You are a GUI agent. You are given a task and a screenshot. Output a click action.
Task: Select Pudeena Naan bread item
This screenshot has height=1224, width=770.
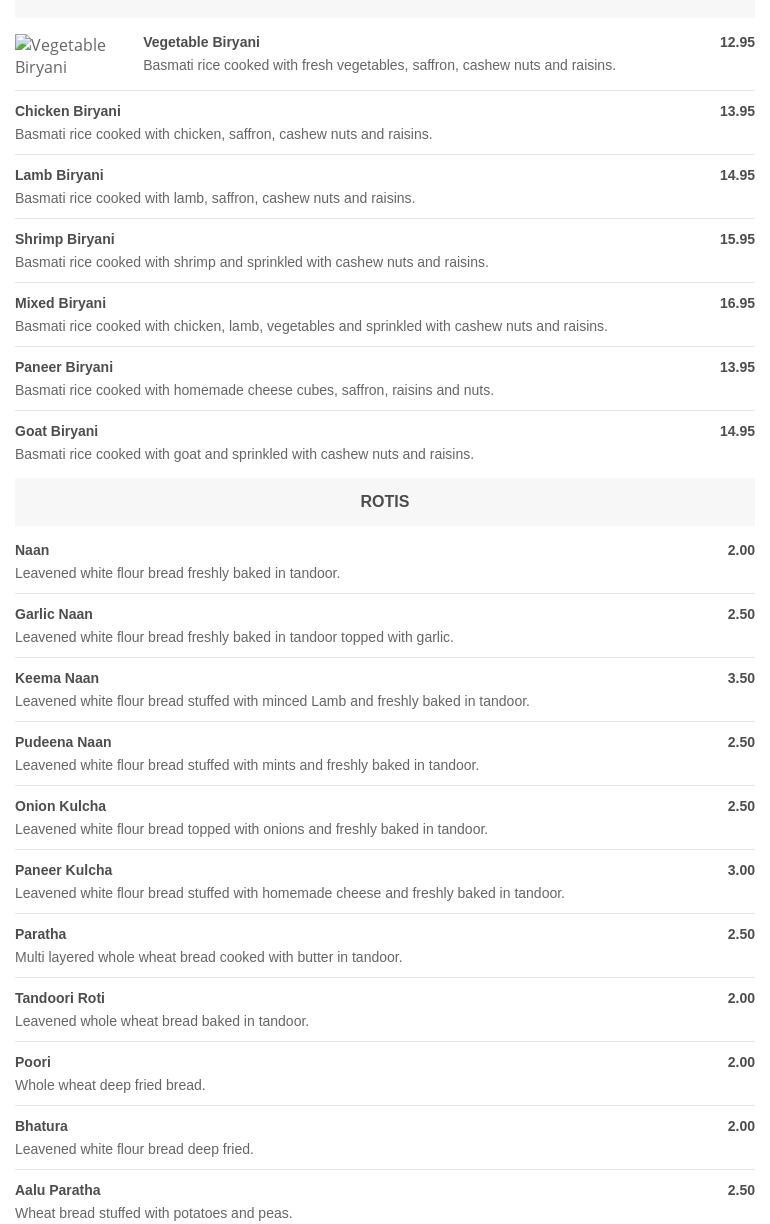63,742
